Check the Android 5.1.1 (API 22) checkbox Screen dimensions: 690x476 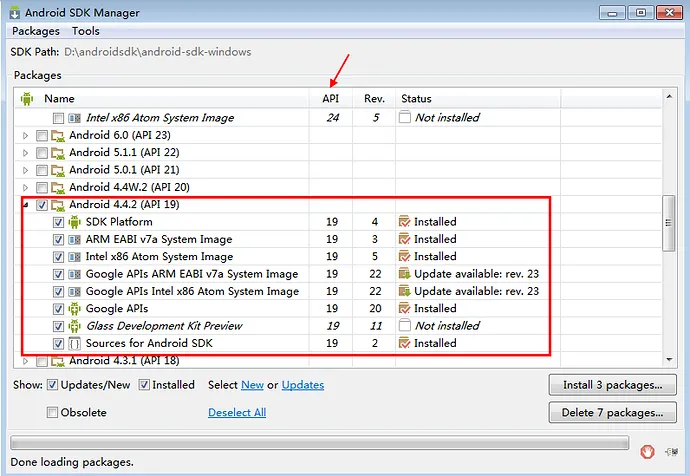coord(42,153)
